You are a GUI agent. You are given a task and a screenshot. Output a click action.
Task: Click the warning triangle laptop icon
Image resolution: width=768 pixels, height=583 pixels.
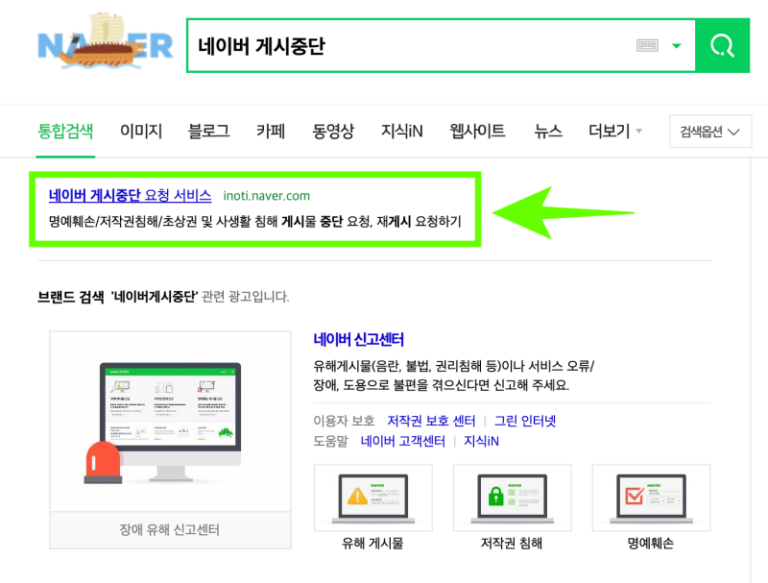click(373, 498)
